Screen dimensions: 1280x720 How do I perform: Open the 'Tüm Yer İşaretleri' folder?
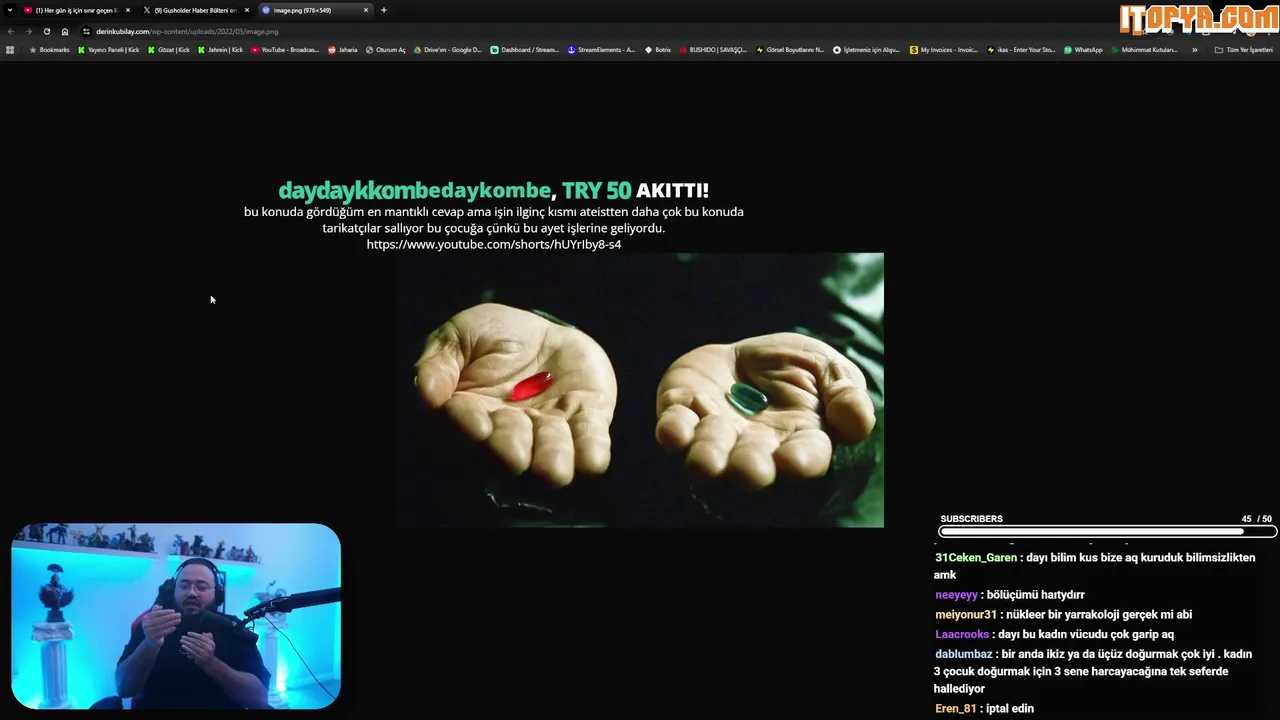point(1243,49)
